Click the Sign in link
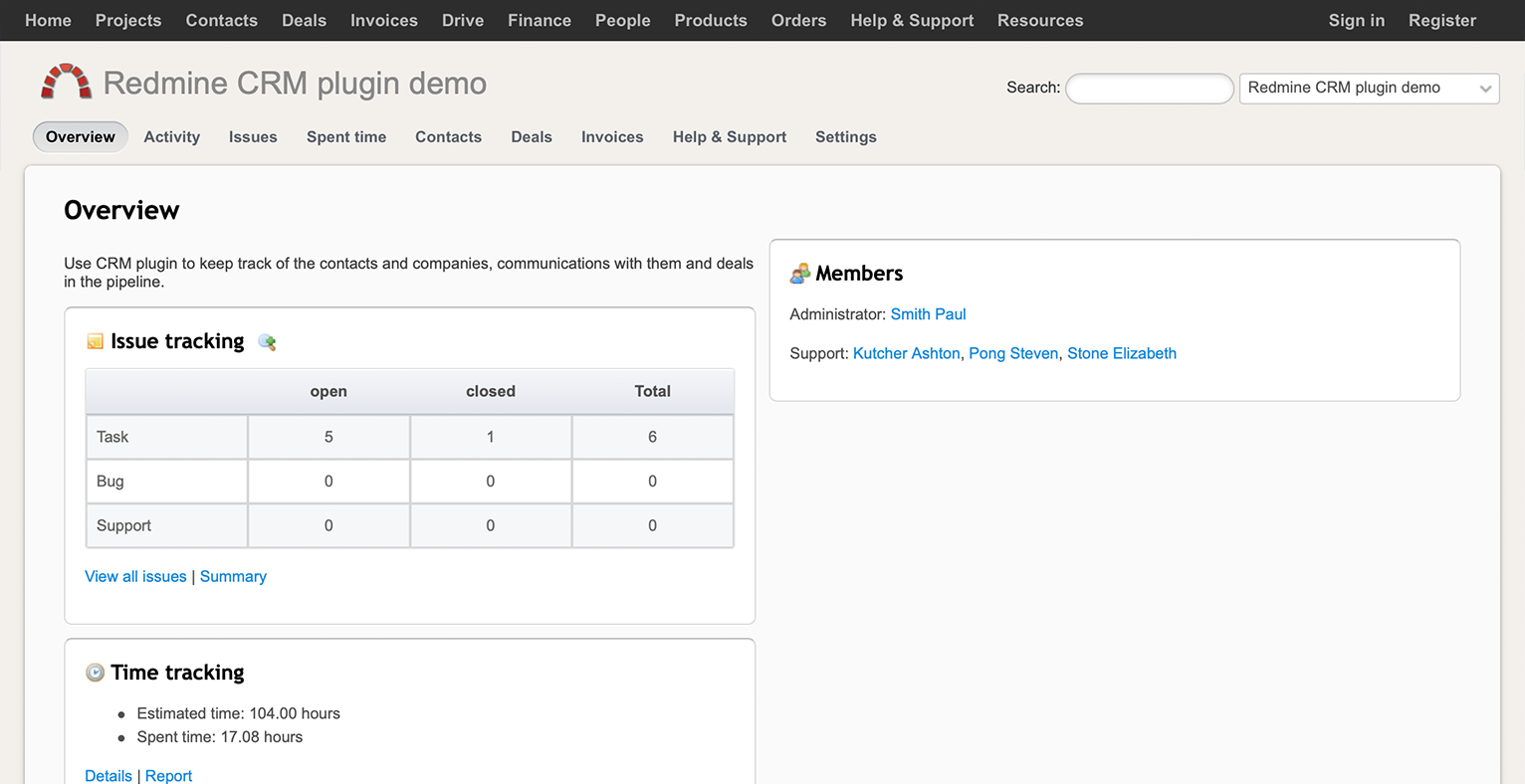Image resolution: width=1525 pixels, height=784 pixels. pyautogui.click(x=1357, y=20)
